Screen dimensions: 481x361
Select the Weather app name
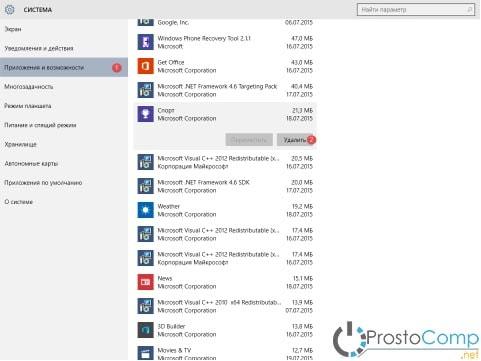point(169,206)
